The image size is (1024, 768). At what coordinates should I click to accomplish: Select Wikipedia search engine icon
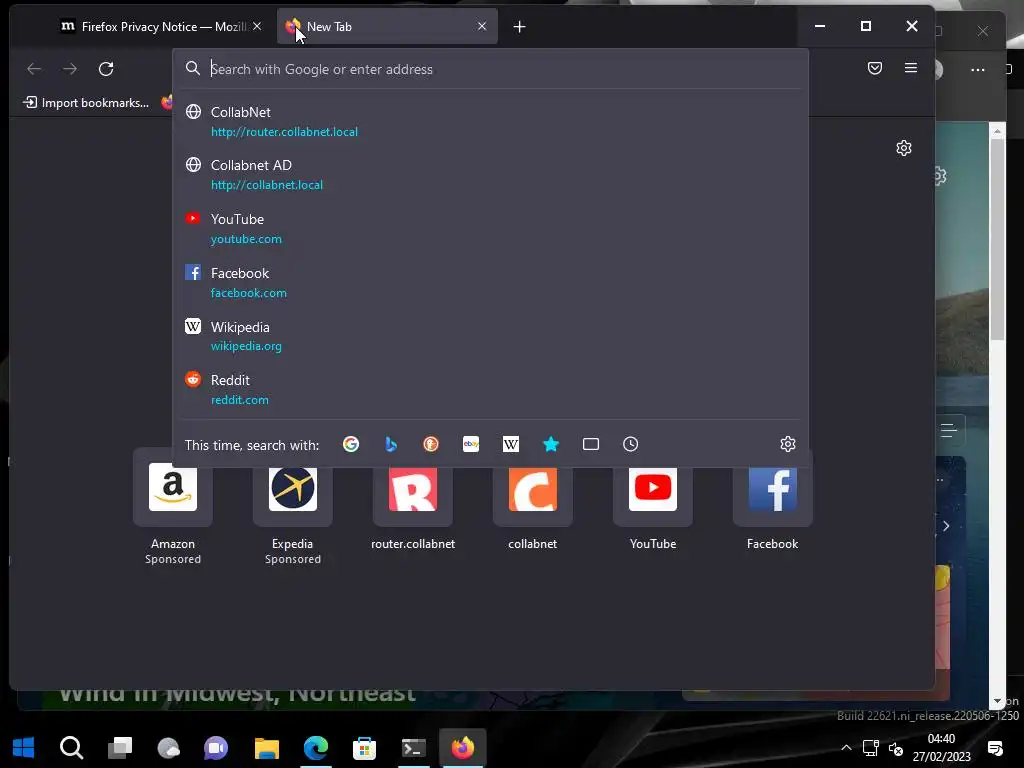511,444
